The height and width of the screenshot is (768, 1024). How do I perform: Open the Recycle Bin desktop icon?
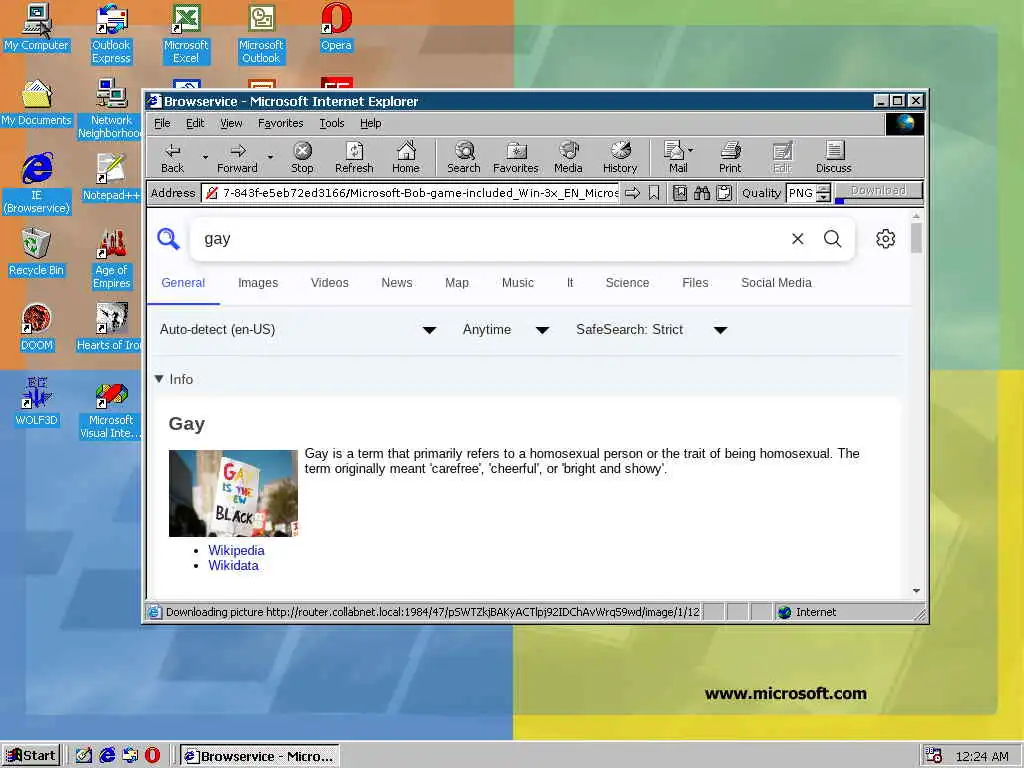point(37,252)
